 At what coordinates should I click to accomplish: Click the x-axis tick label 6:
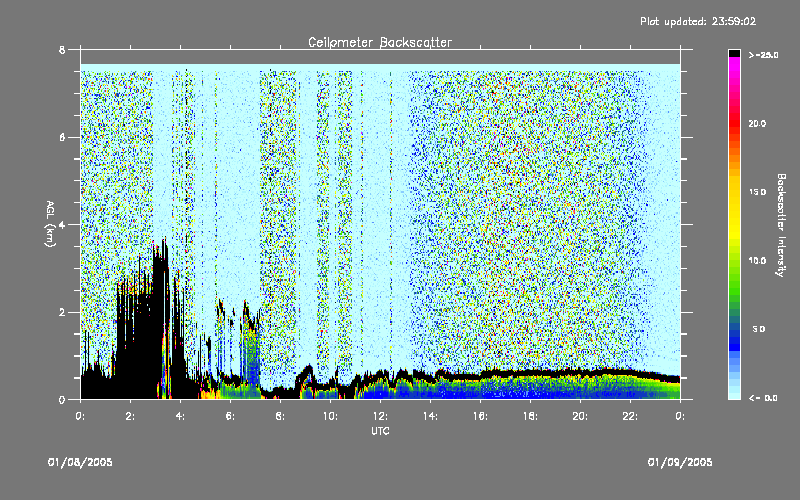[230, 416]
